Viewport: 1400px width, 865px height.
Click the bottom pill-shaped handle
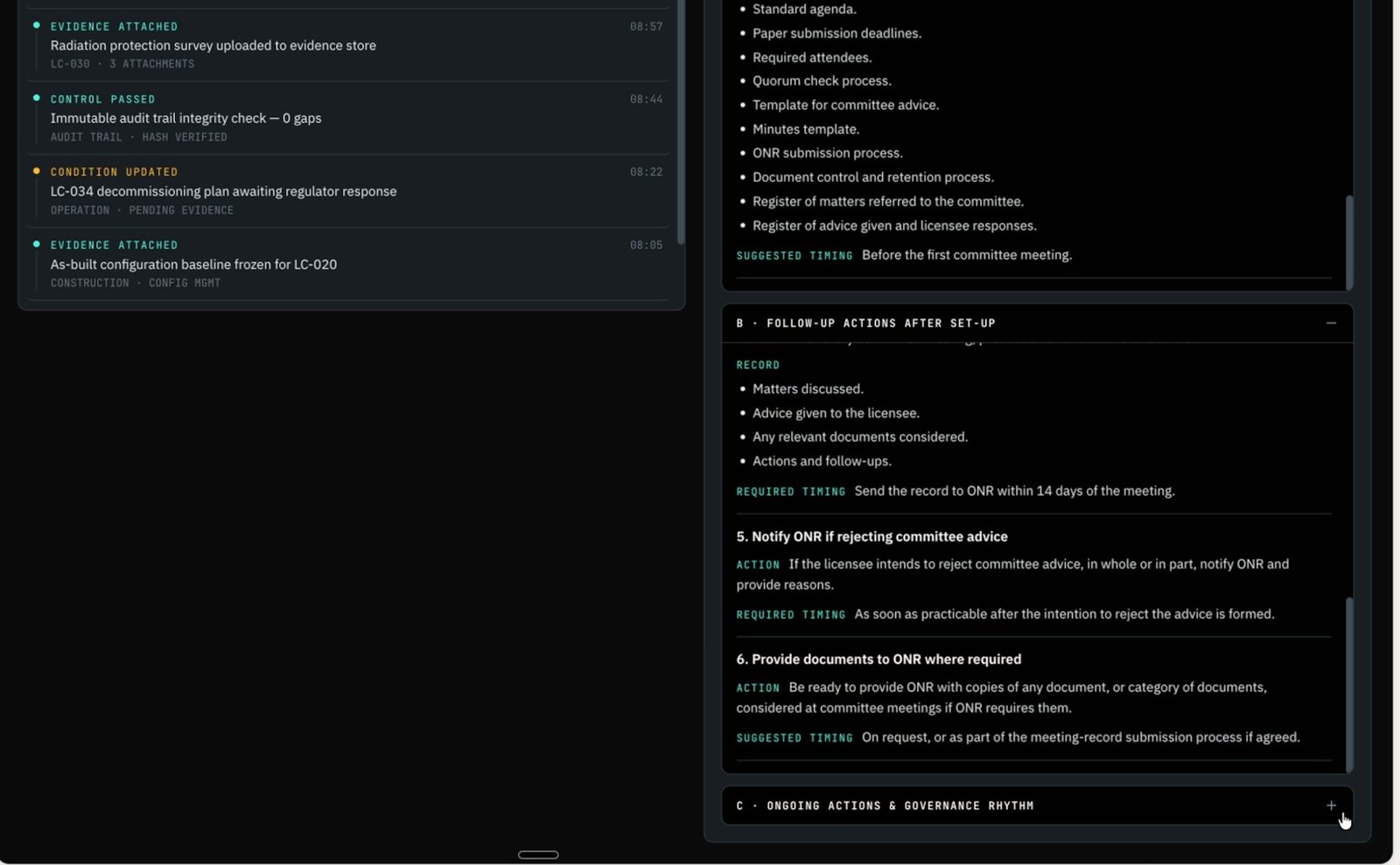coord(538,855)
